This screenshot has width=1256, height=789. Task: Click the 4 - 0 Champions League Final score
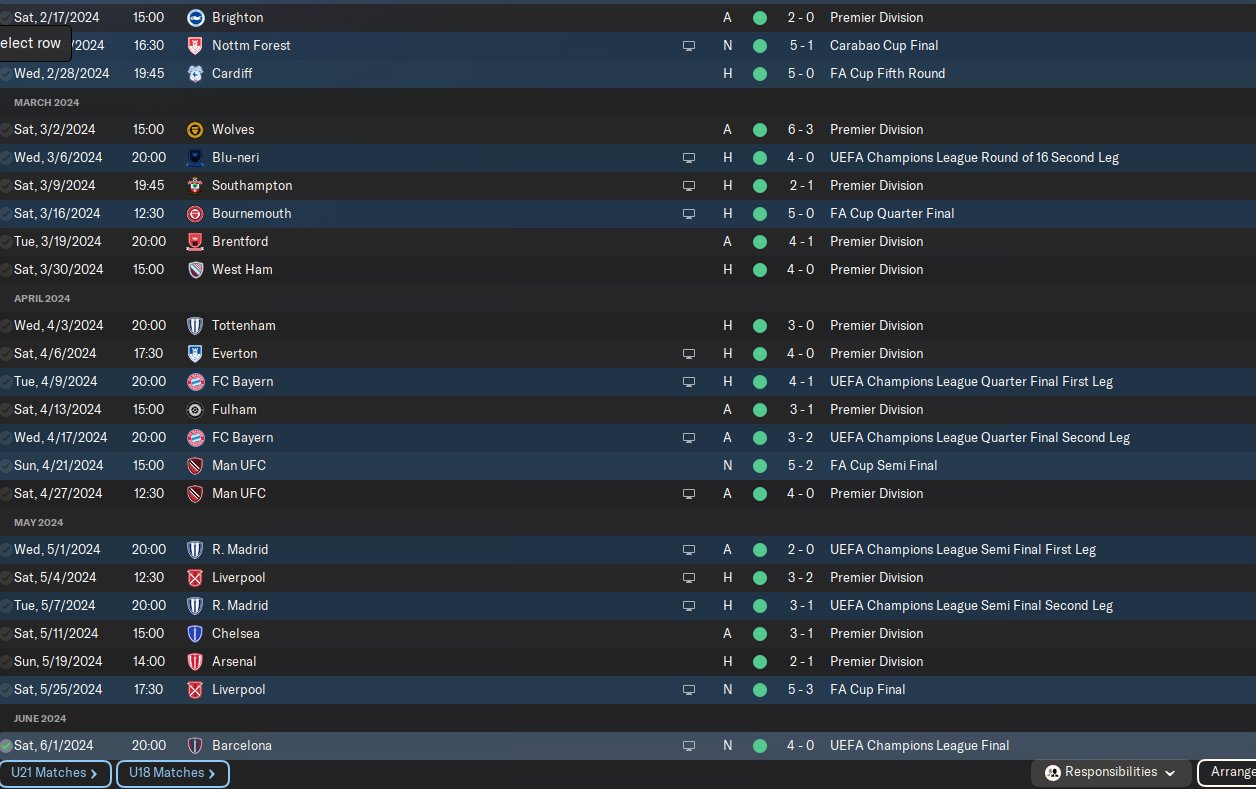800,745
